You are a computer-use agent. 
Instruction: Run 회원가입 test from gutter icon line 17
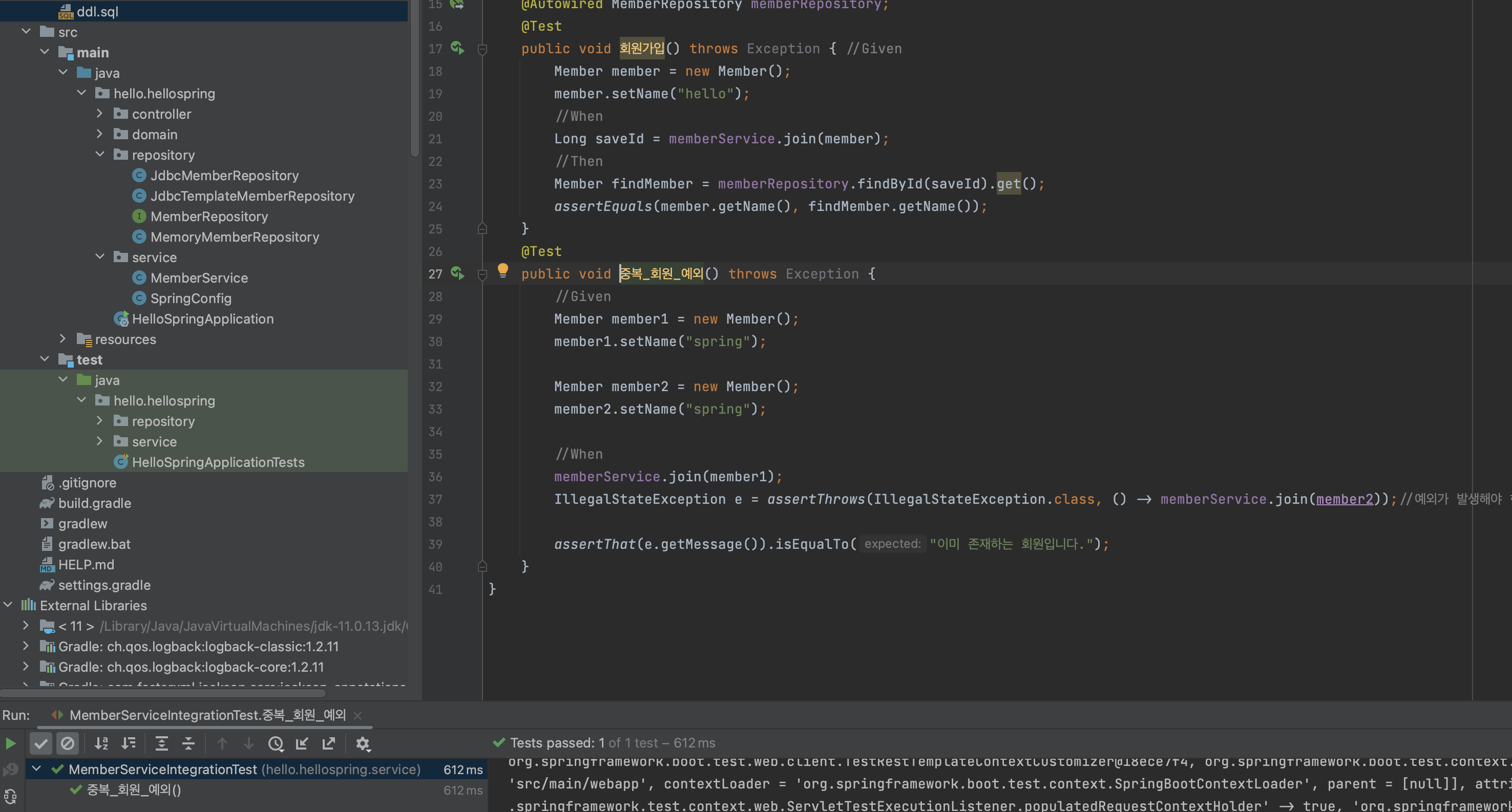click(x=457, y=48)
